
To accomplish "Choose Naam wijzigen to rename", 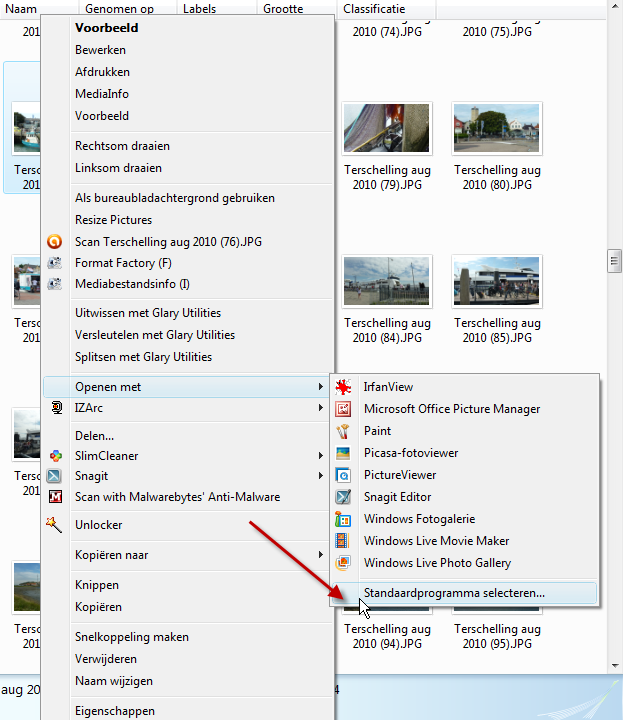I will [x=114, y=681].
